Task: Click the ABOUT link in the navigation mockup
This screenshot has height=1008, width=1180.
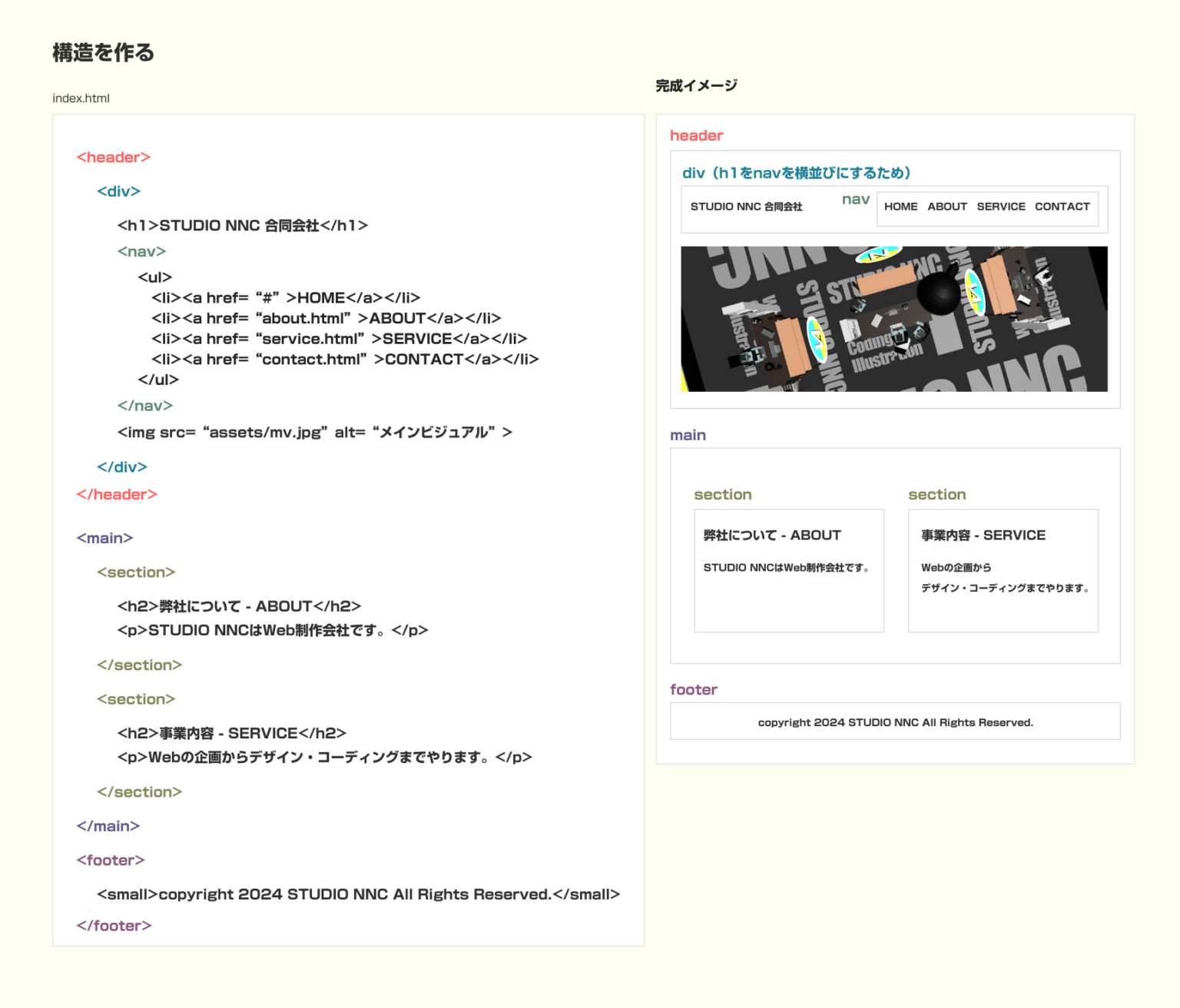Action: 946,207
